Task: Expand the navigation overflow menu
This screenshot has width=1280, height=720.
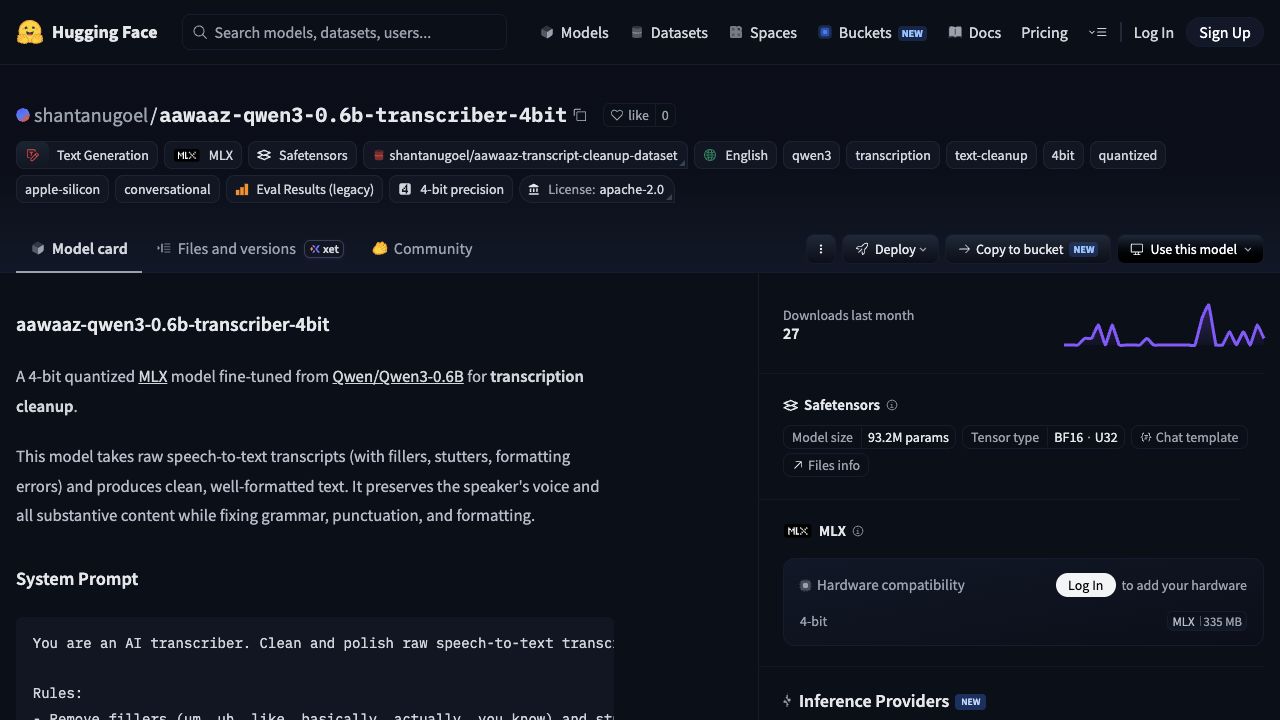Action: tap(1097, 32)
